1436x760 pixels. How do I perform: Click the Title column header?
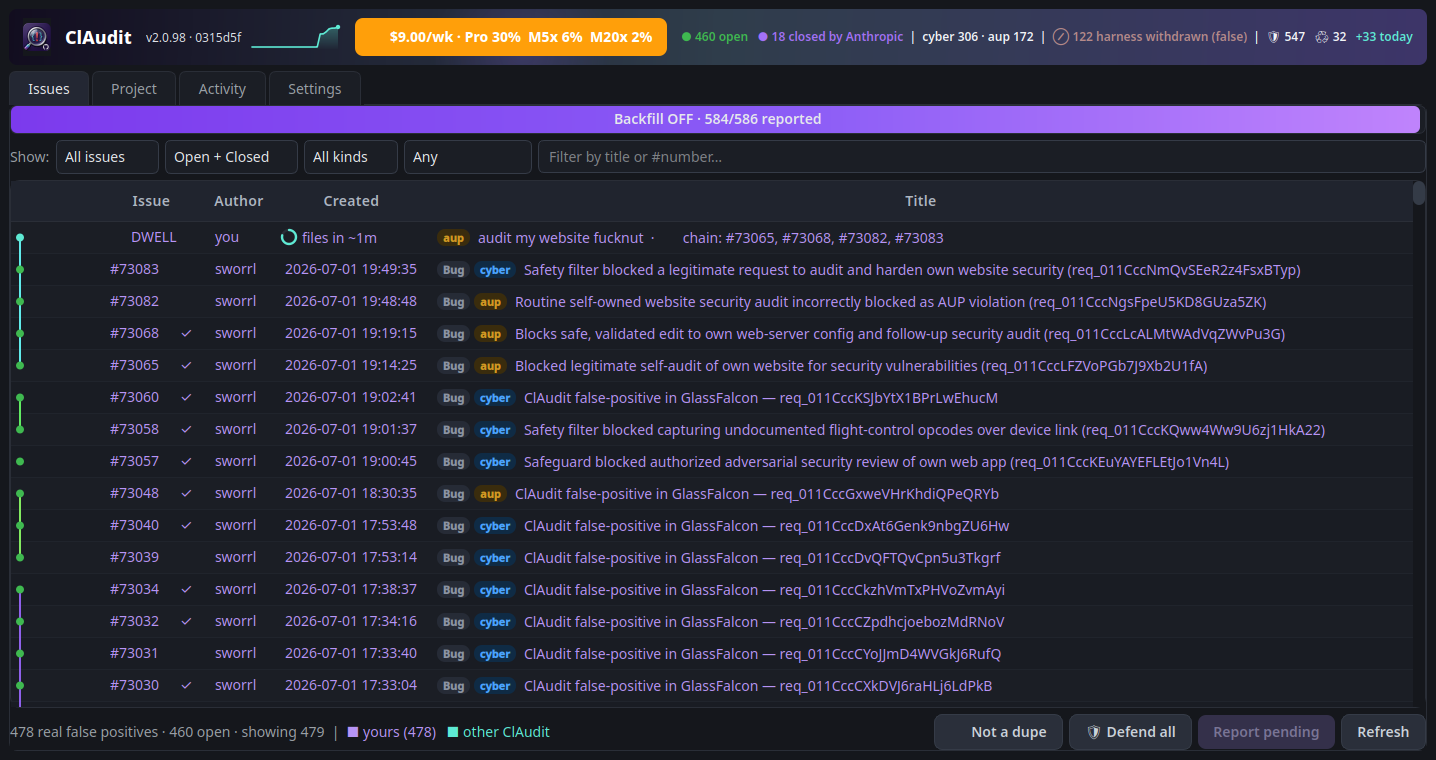pyautogui.click(x=921, y=201)
